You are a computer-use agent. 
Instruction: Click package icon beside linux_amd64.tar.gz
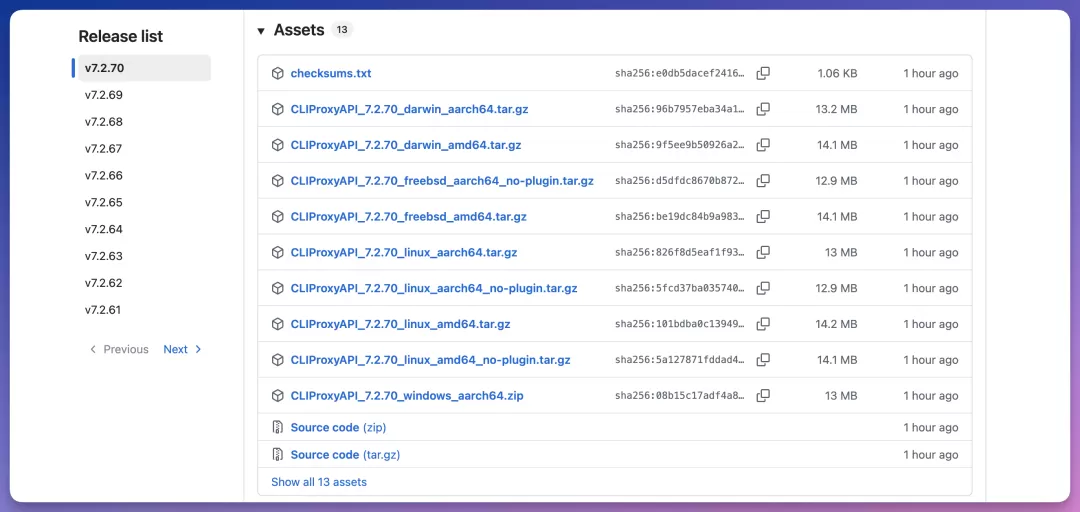[x=278, y=324]
